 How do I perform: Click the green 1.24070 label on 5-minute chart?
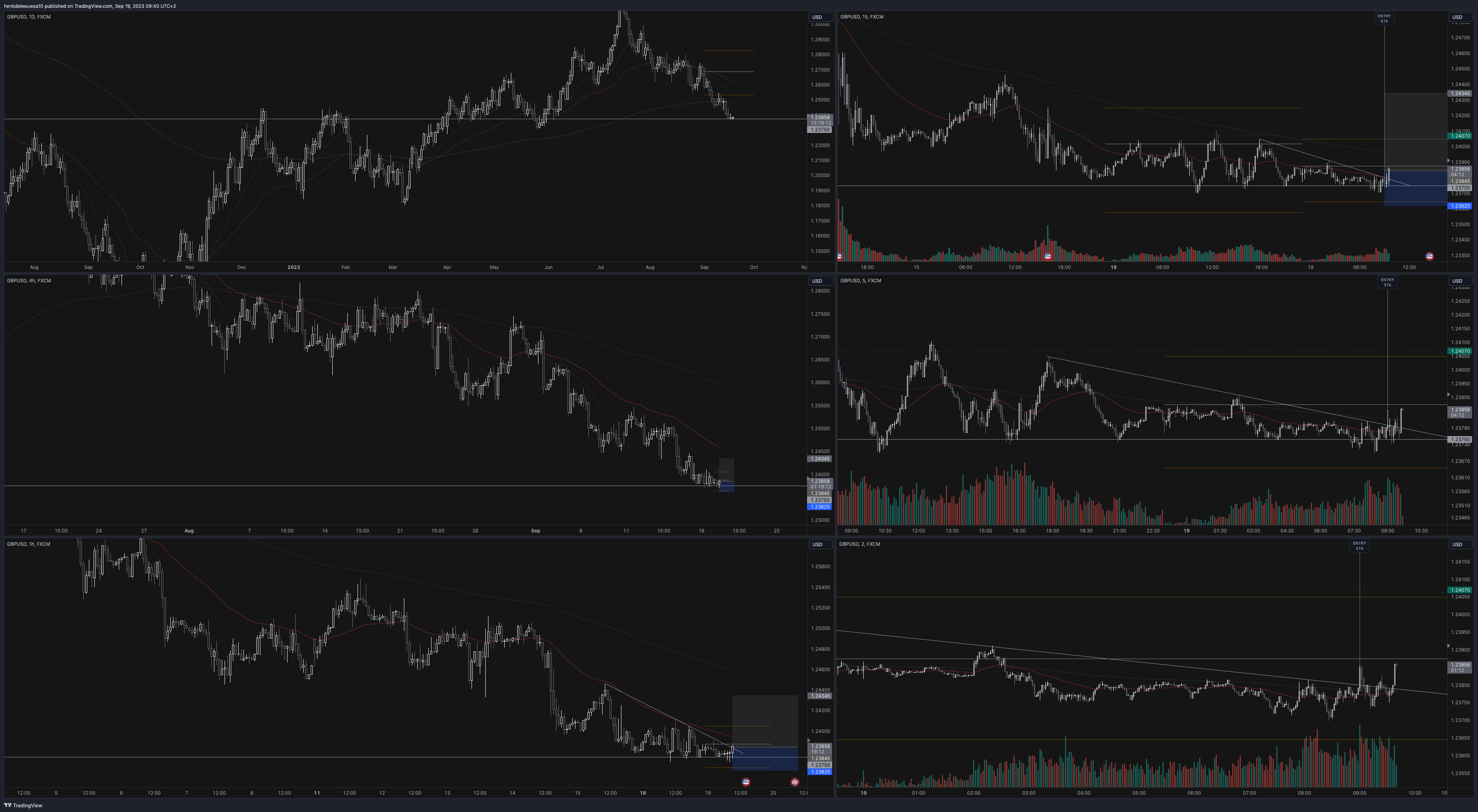coord(1460,351)
